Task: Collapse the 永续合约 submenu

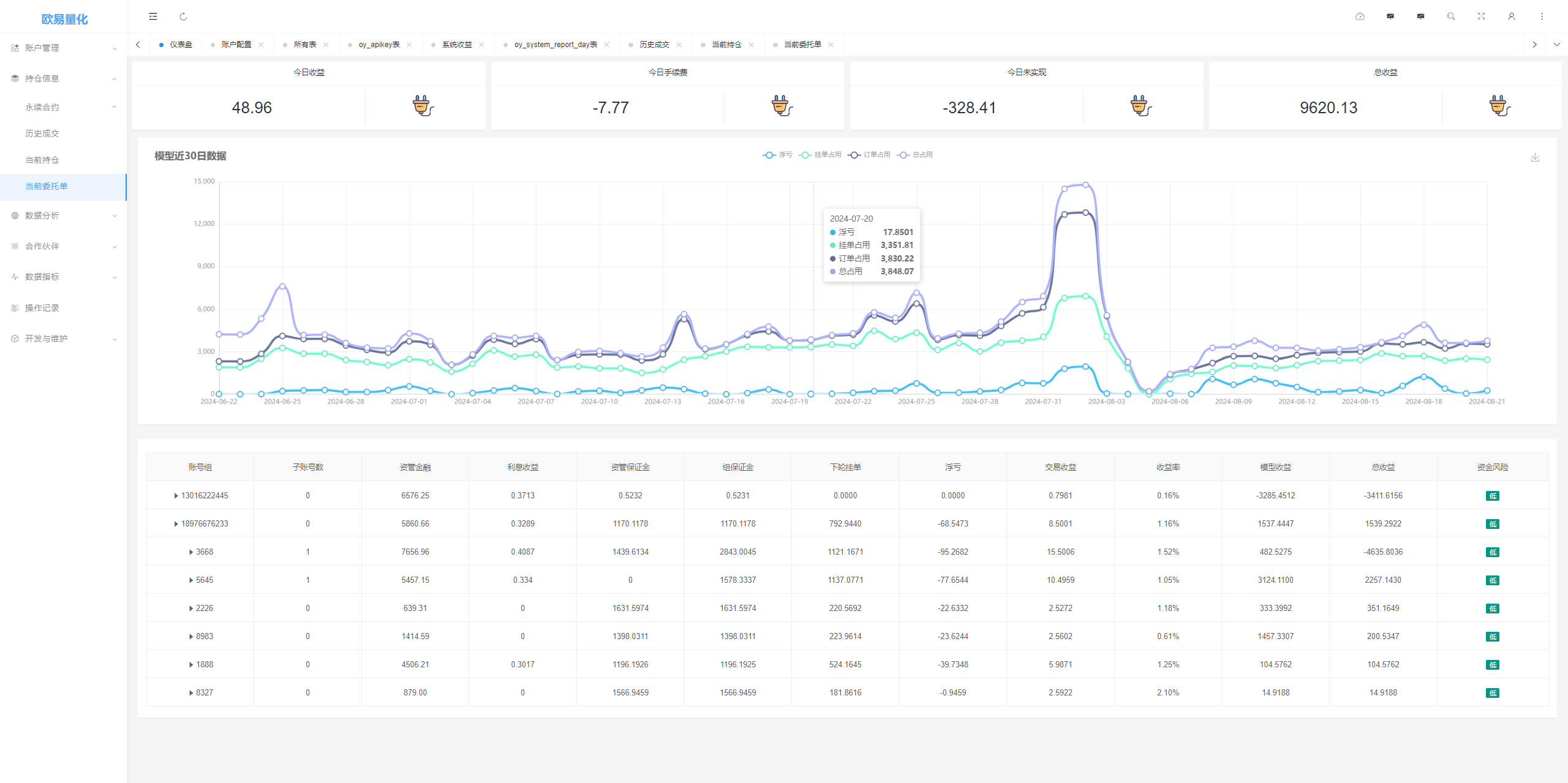Action: coord(64,107)
